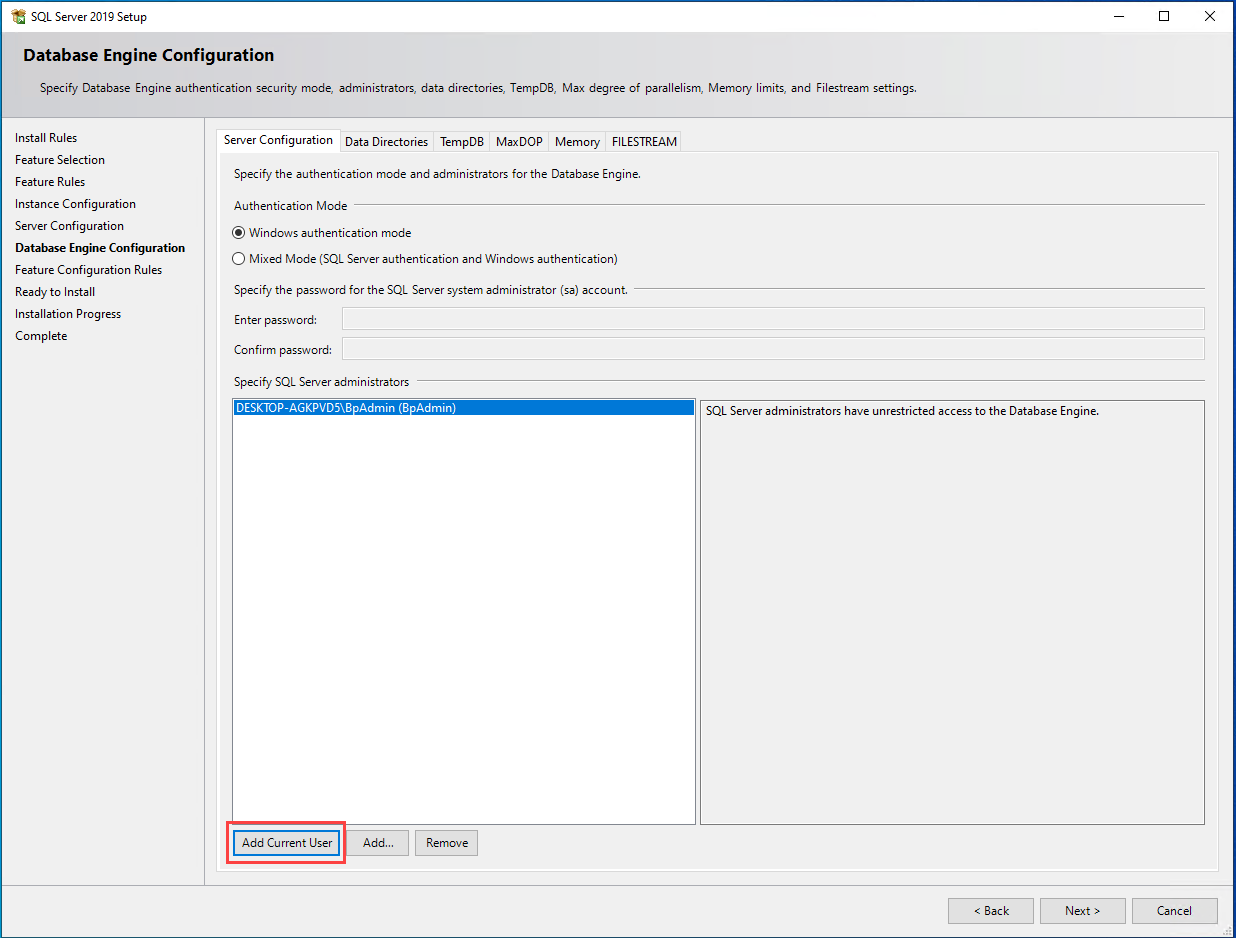Click Installation Progress step in sidebar
The width and height of the screenshot is (1236, 938).
68,314
